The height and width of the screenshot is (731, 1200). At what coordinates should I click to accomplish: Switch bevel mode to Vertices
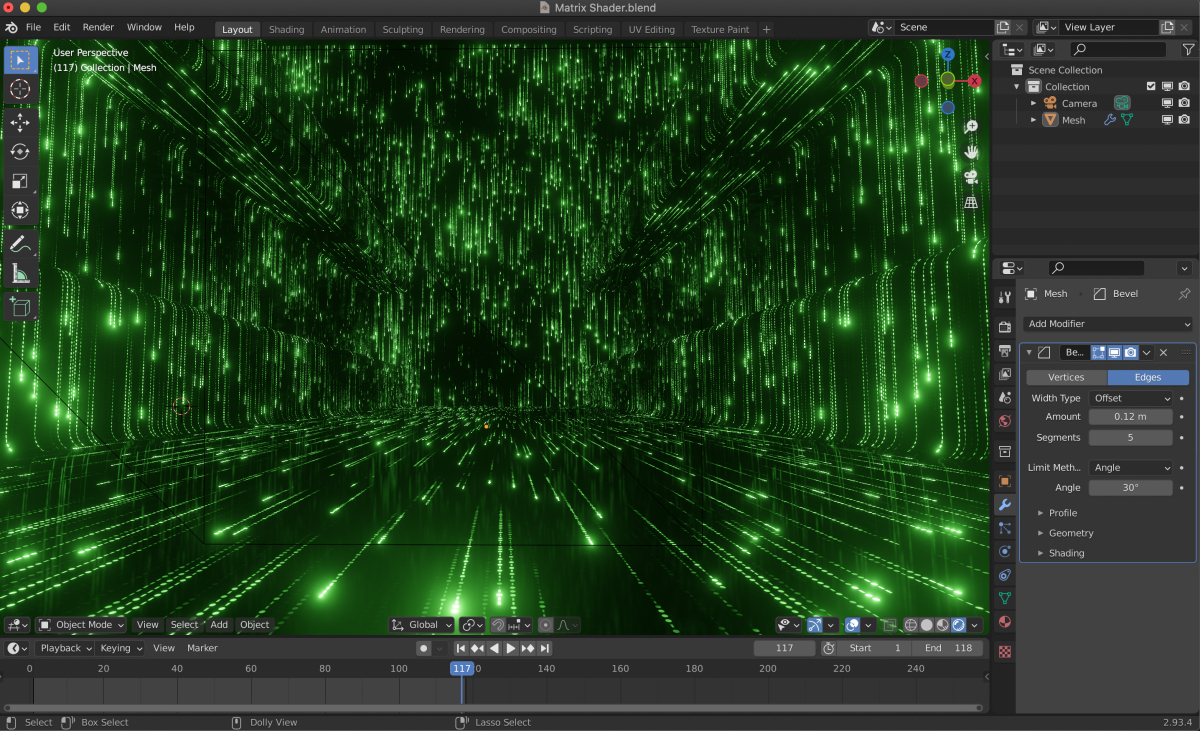point(1066,377)
